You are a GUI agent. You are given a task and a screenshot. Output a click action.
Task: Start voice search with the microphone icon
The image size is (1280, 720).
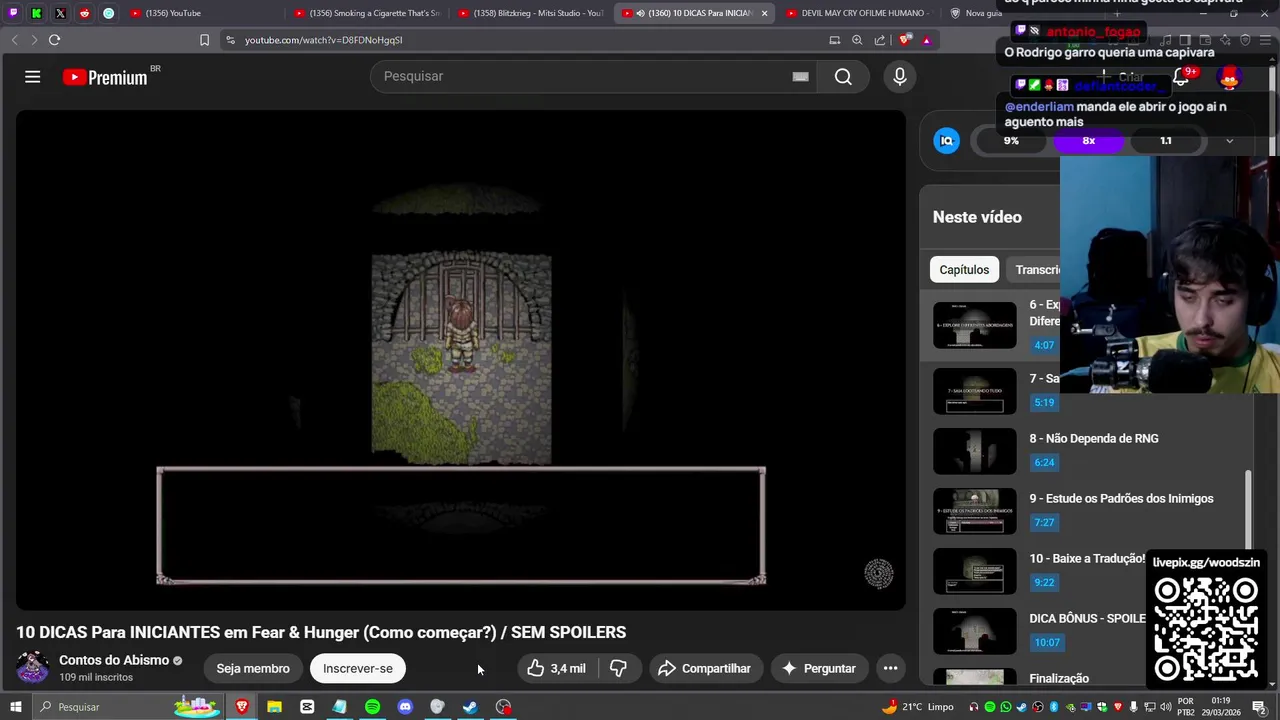coord(900,77)
